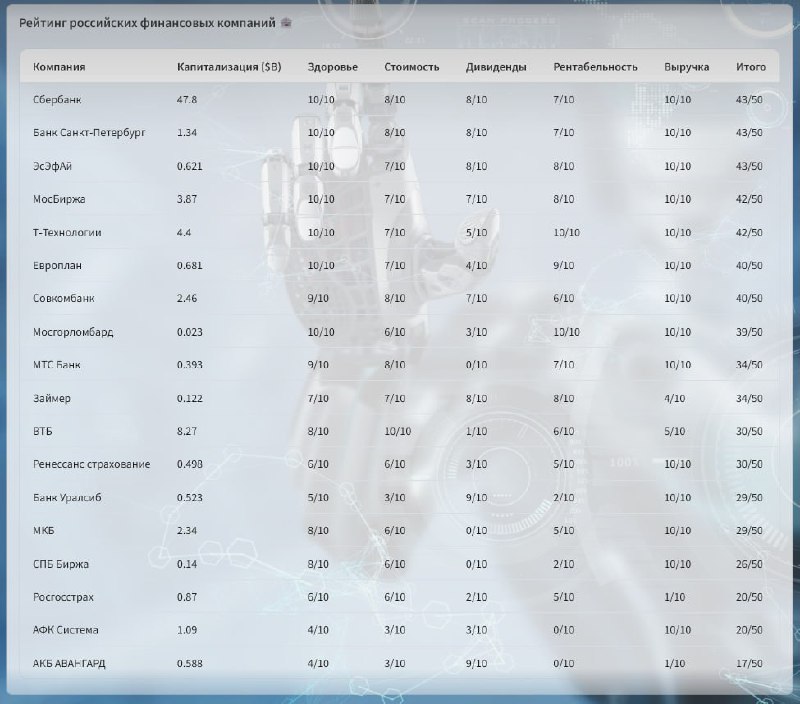Click АКБ АВАНГАРД total 17/50
This screenshot has height=704, width=800.
click(749, 664)
